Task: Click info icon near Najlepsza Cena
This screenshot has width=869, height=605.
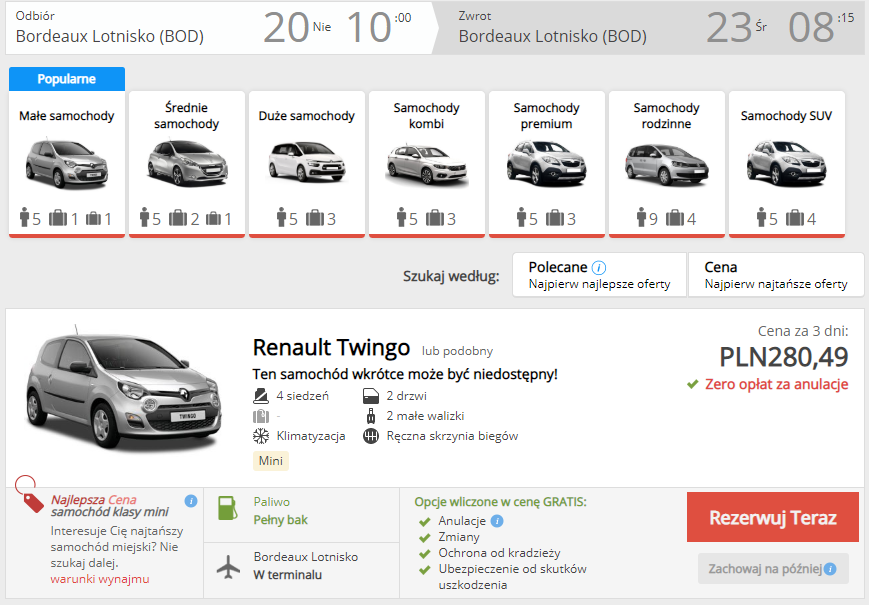Action: [x=191, y=501]
